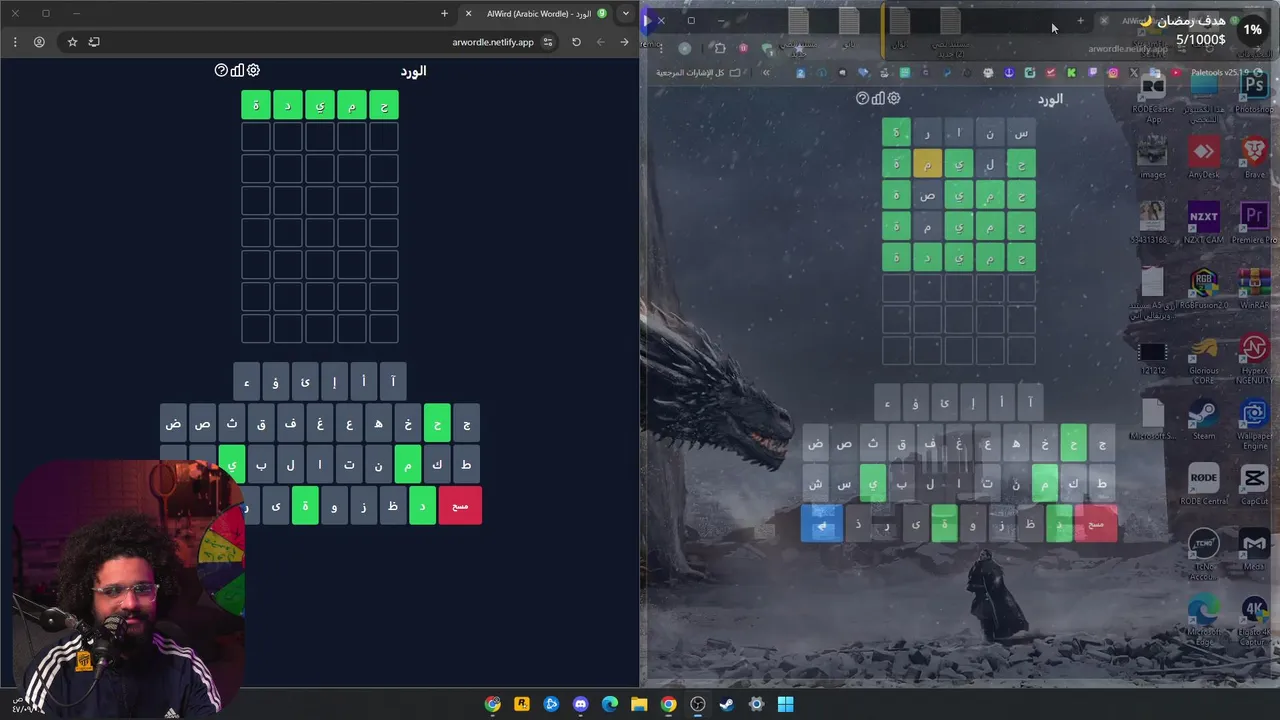This screenshot has height=720, width=1280.
Task: Click the yellow م tile in right grid
Action: click(x=927, y=163)
